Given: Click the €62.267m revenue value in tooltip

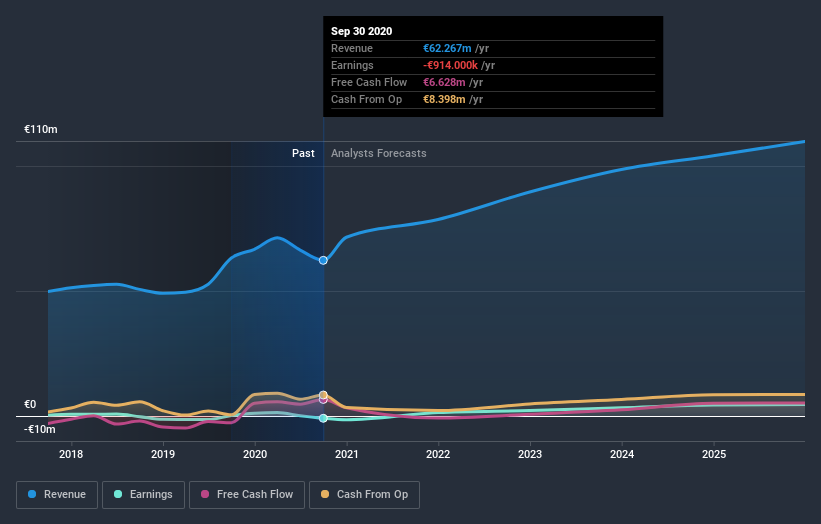Looking at the screenshot, I should [447, 48].
